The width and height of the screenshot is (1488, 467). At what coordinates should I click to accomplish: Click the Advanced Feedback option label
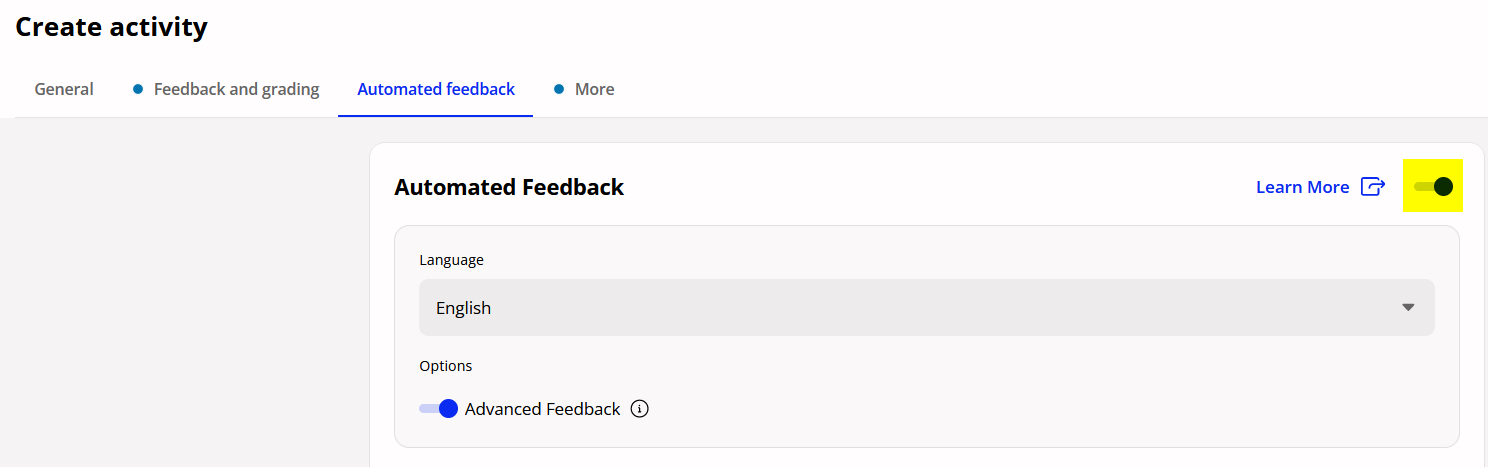click(x=542, y=409)
